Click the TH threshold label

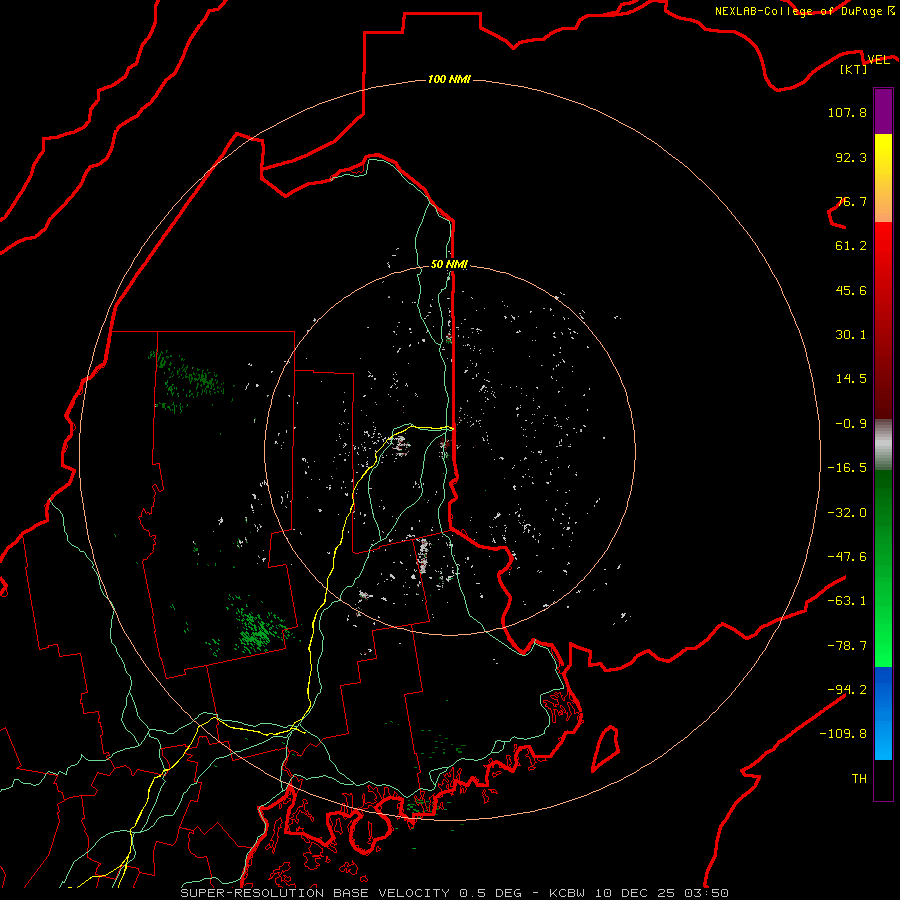tap(859, 779)
